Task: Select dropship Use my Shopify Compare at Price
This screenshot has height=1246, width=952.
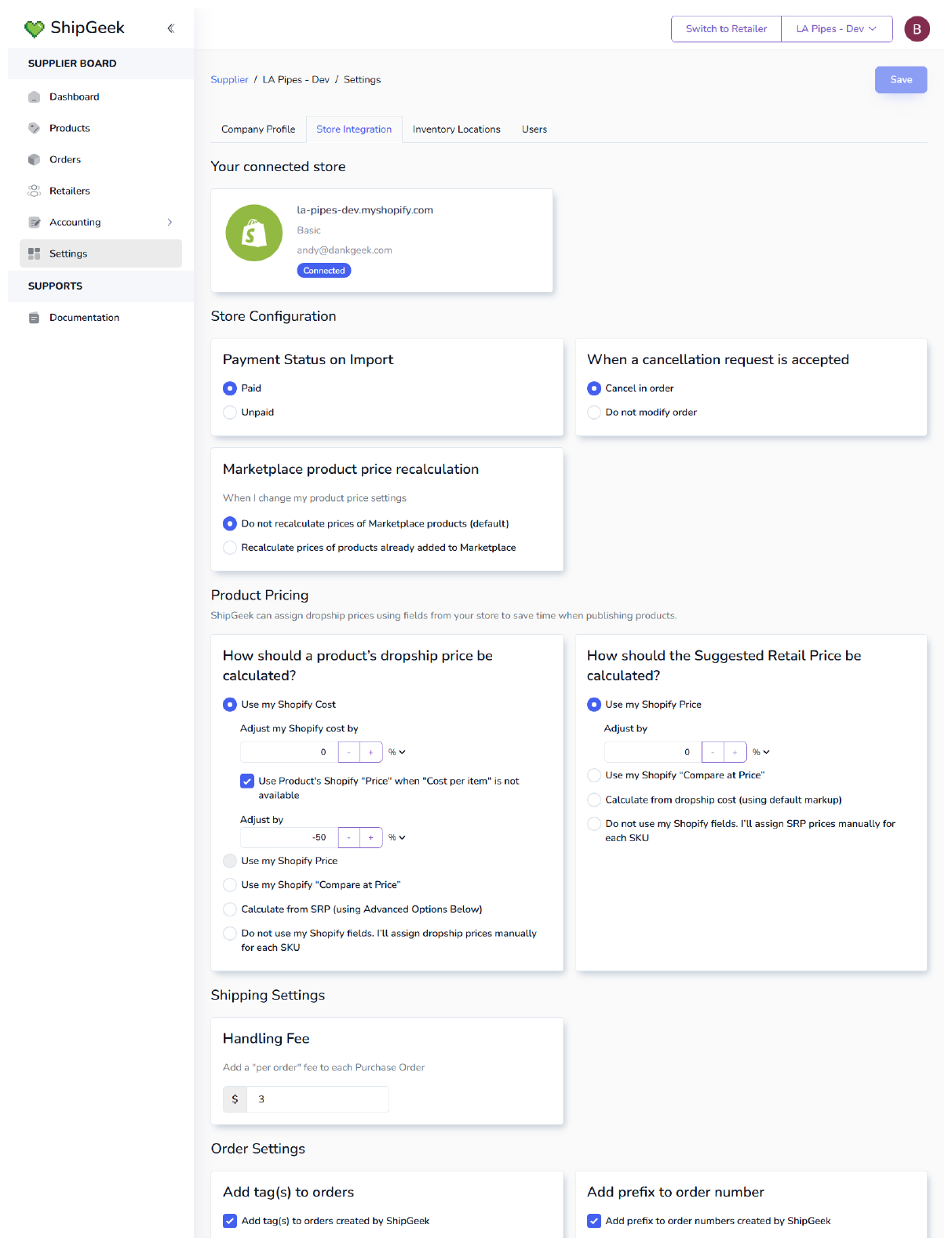Action: 230,885
